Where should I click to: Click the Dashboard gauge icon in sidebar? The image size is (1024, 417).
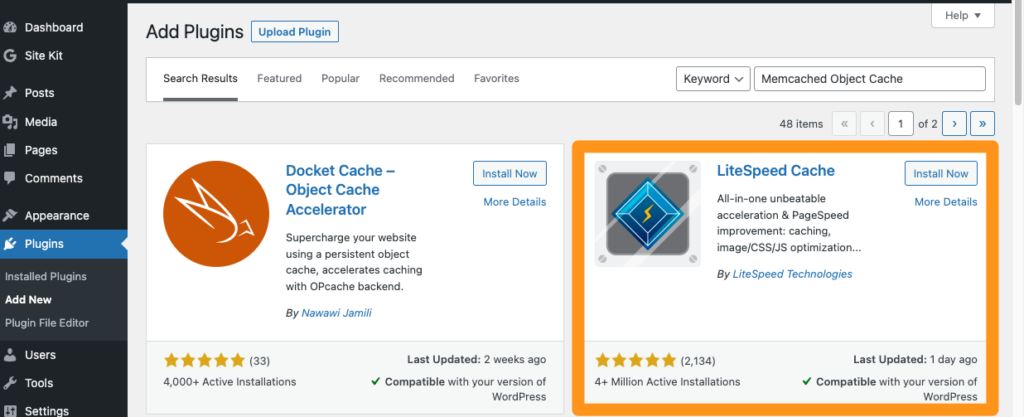(x=10, y=27)
